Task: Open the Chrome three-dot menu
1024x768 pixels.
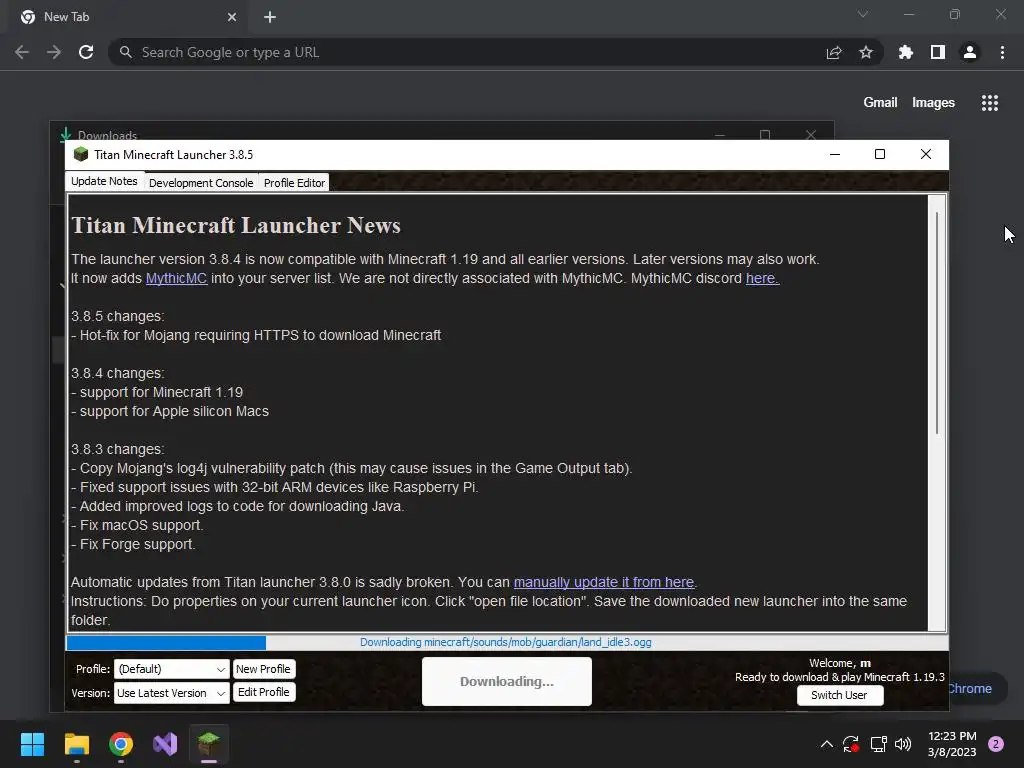Action: pyautogui.click(x=1002, y=52)
